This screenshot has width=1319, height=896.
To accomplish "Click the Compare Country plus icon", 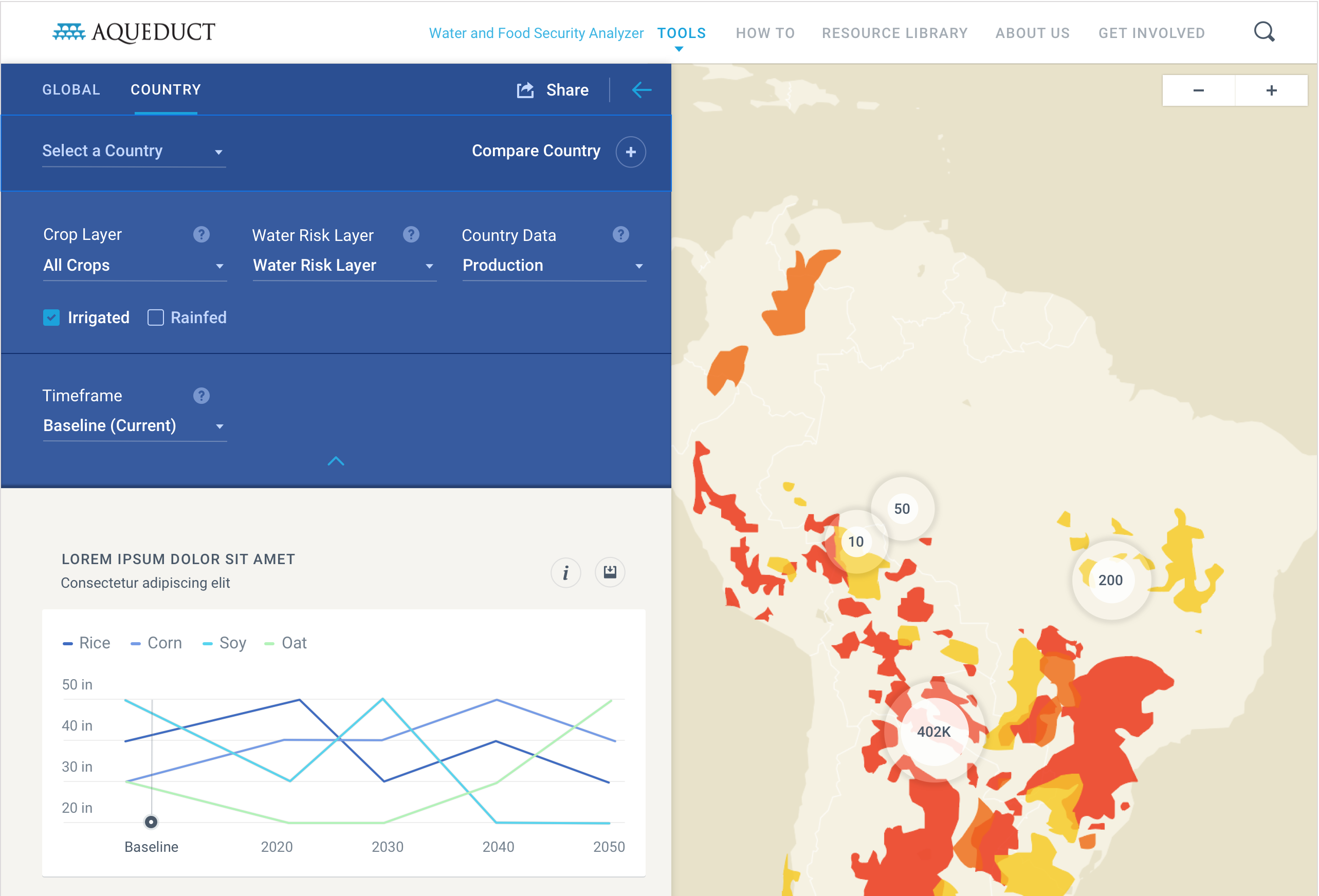I will pyautogui.click(x=630, y=152).
